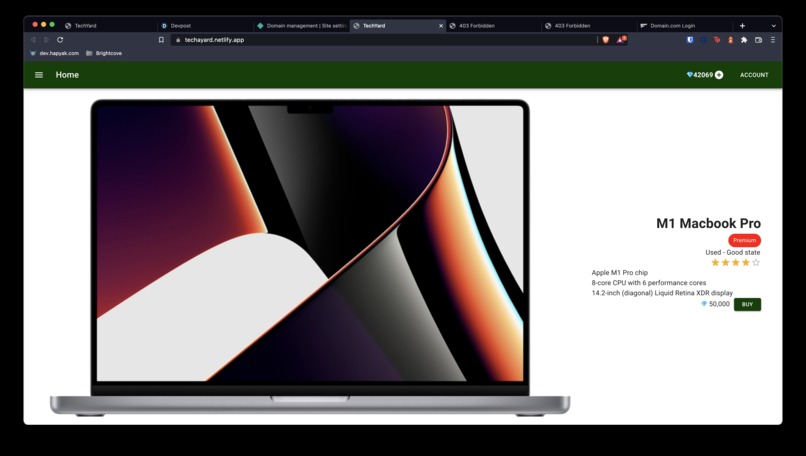The width and height of the screenshot is (806, 456).
Task: Click the 'Apple M1 Pro chip' line
Action: [x=619, y=272]
